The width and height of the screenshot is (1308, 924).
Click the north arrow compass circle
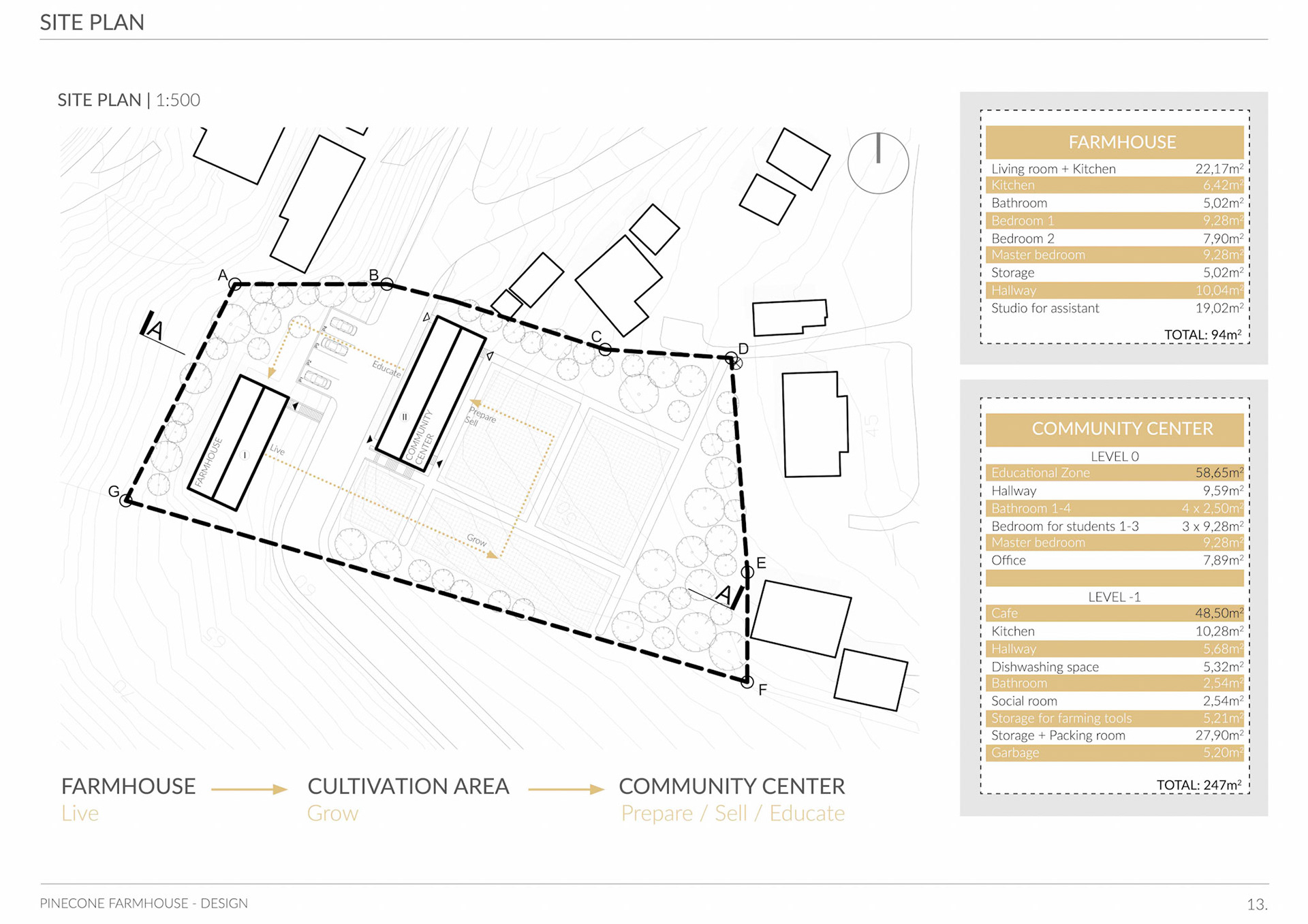coord(877,163)
